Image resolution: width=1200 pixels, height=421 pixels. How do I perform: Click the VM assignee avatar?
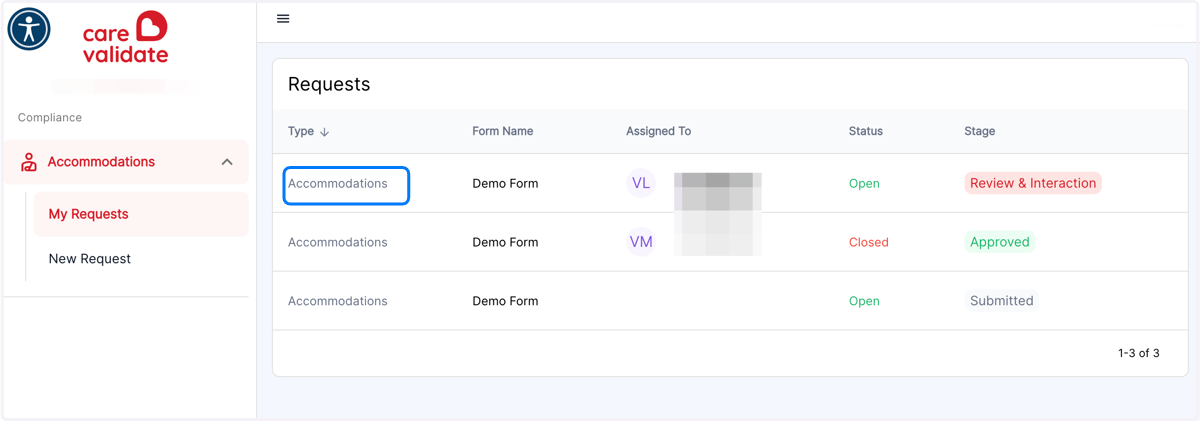[641, 242]
